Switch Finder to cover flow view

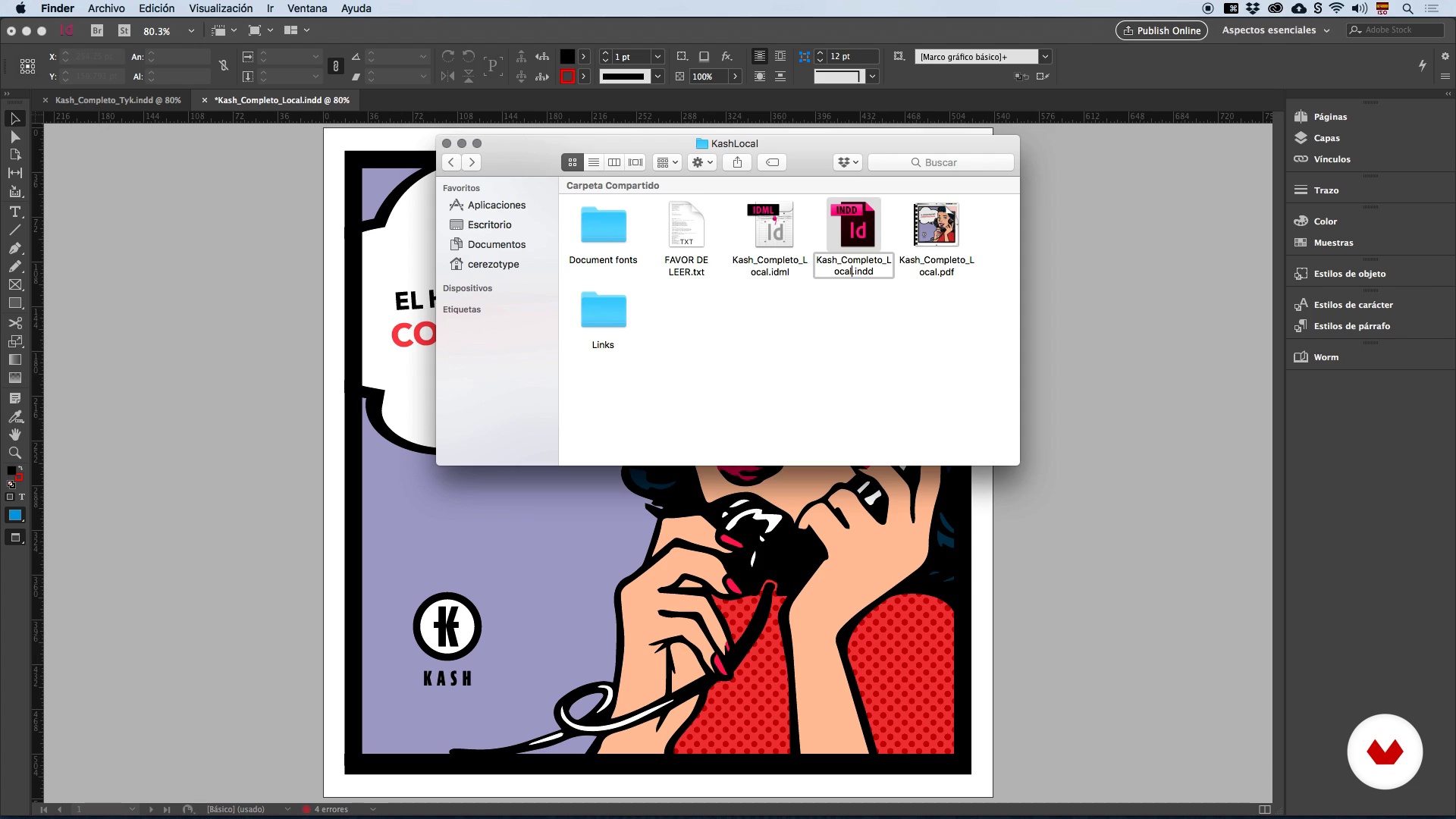(635, 162)
